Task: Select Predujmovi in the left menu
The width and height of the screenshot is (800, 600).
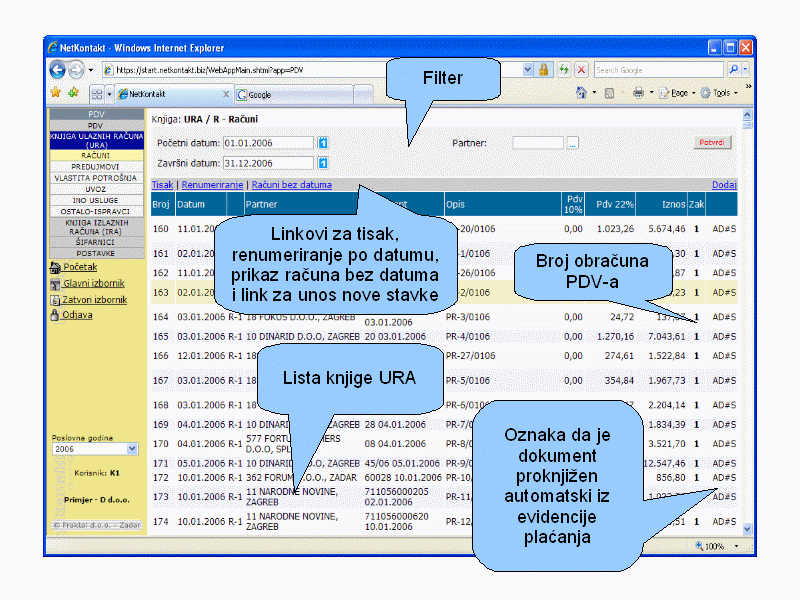Action: (96, 167)
